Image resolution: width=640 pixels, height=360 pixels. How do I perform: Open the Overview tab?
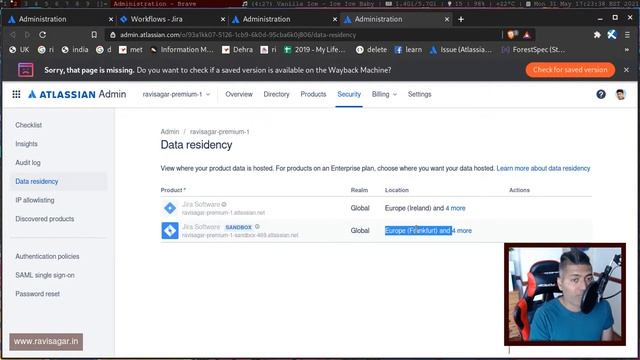click(239, 94)
